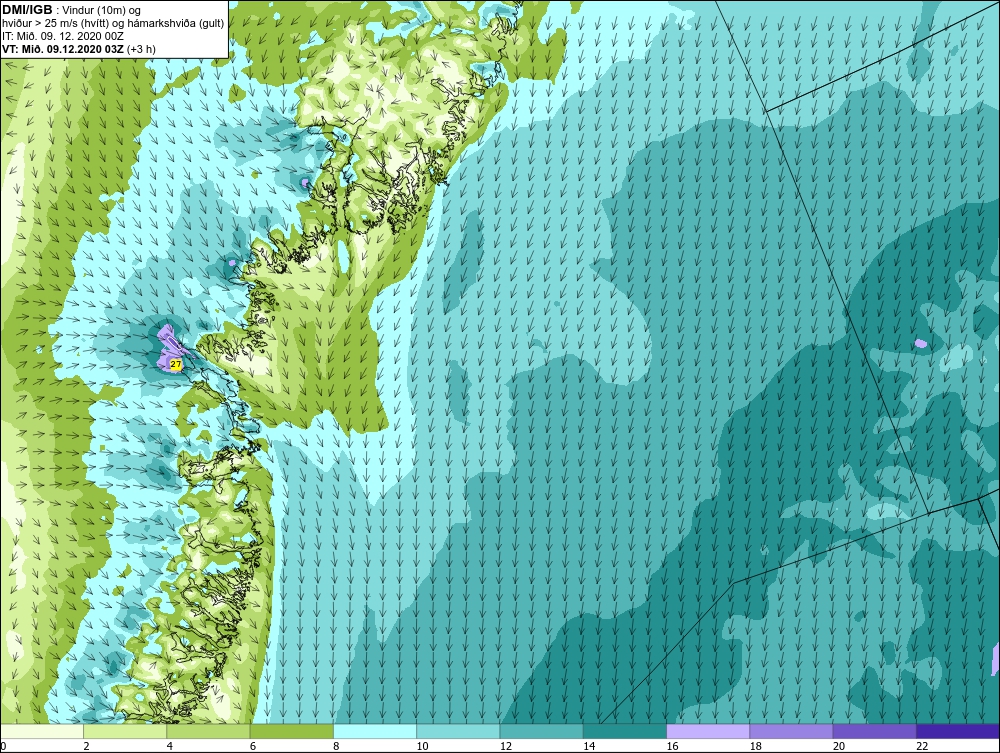Select the darkest purple legend swatch above 22
The height and width of the screenshot is (753, 1000).
tap(958, 731)
